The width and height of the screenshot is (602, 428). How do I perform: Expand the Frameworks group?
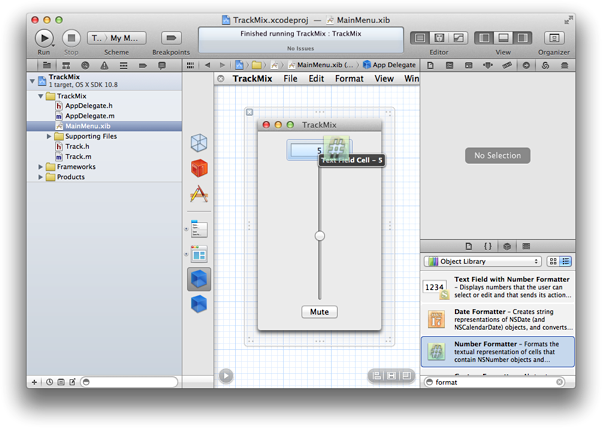(41, 167)
